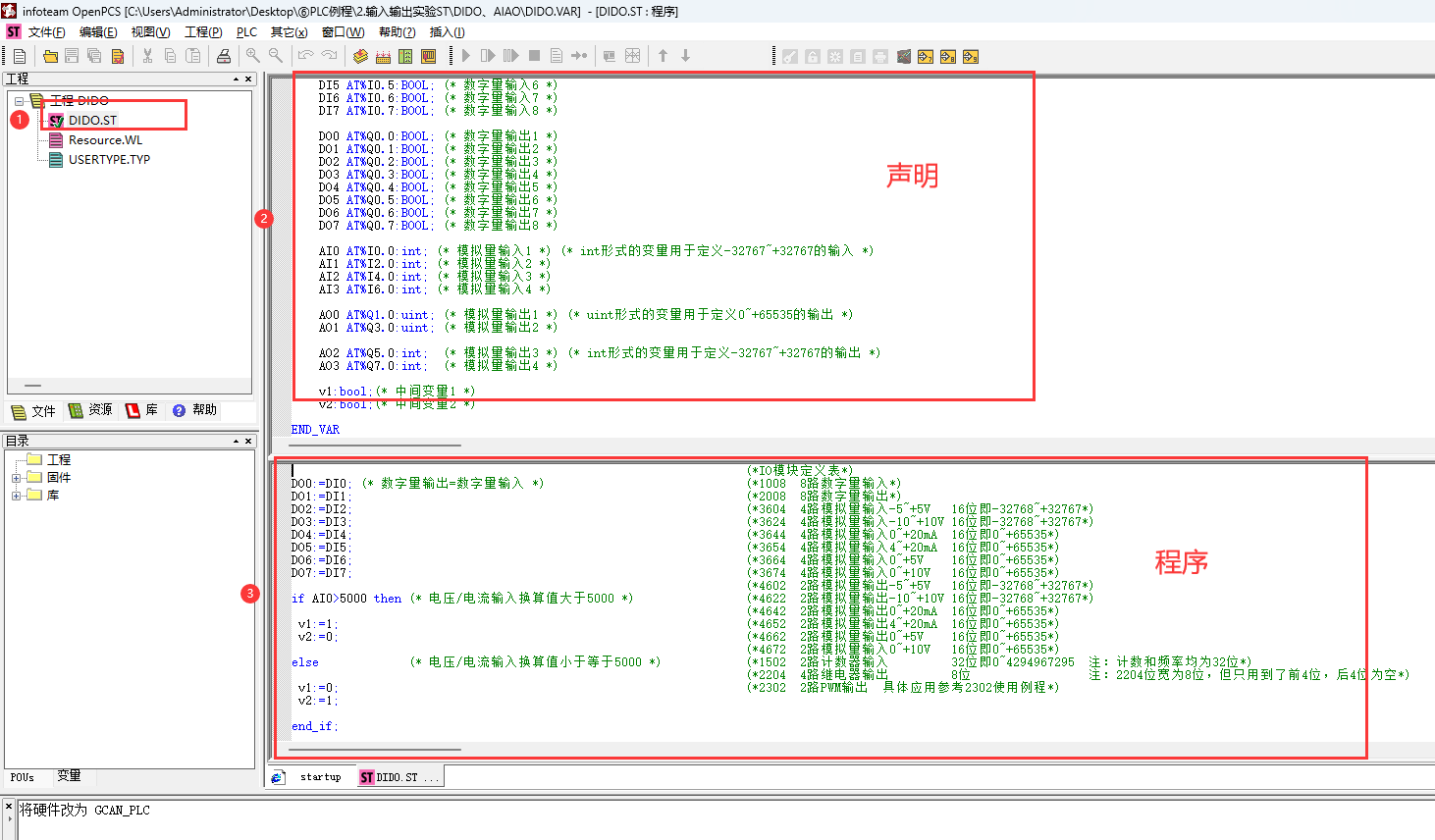Click the Print toolbar icon
The height and width of the screenshot is (840, 1435).
click(x=224, y=56)
